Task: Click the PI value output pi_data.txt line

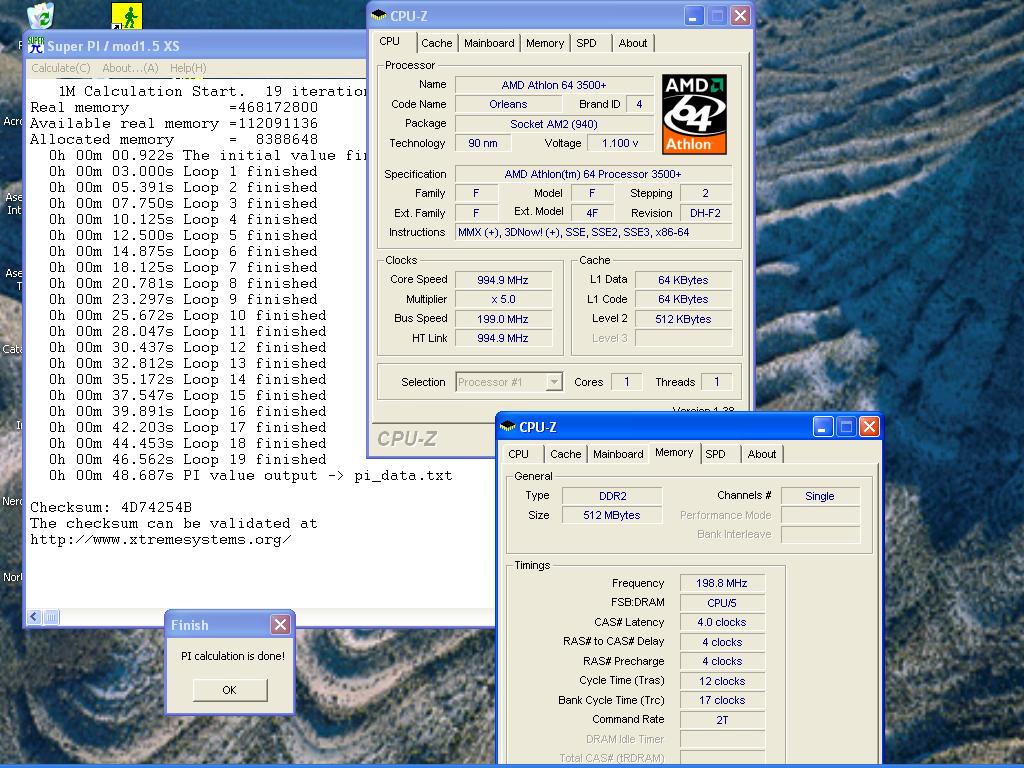Action: pos(250,475)
